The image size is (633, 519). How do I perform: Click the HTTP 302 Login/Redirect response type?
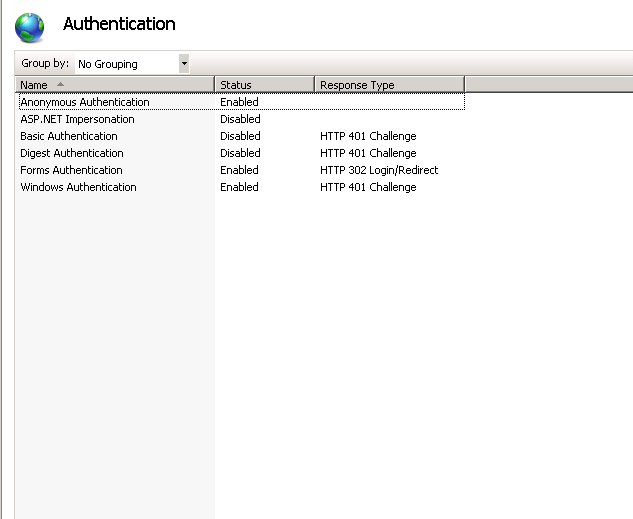[379, 170]
